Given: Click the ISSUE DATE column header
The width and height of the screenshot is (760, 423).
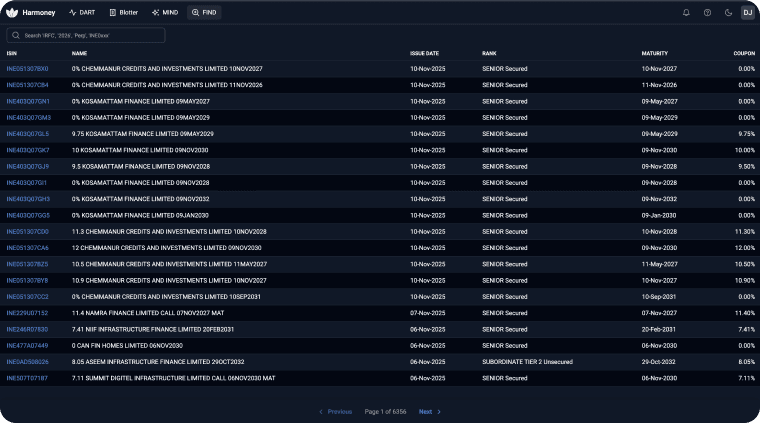Looking at the screenshot, I should [424, 53].
